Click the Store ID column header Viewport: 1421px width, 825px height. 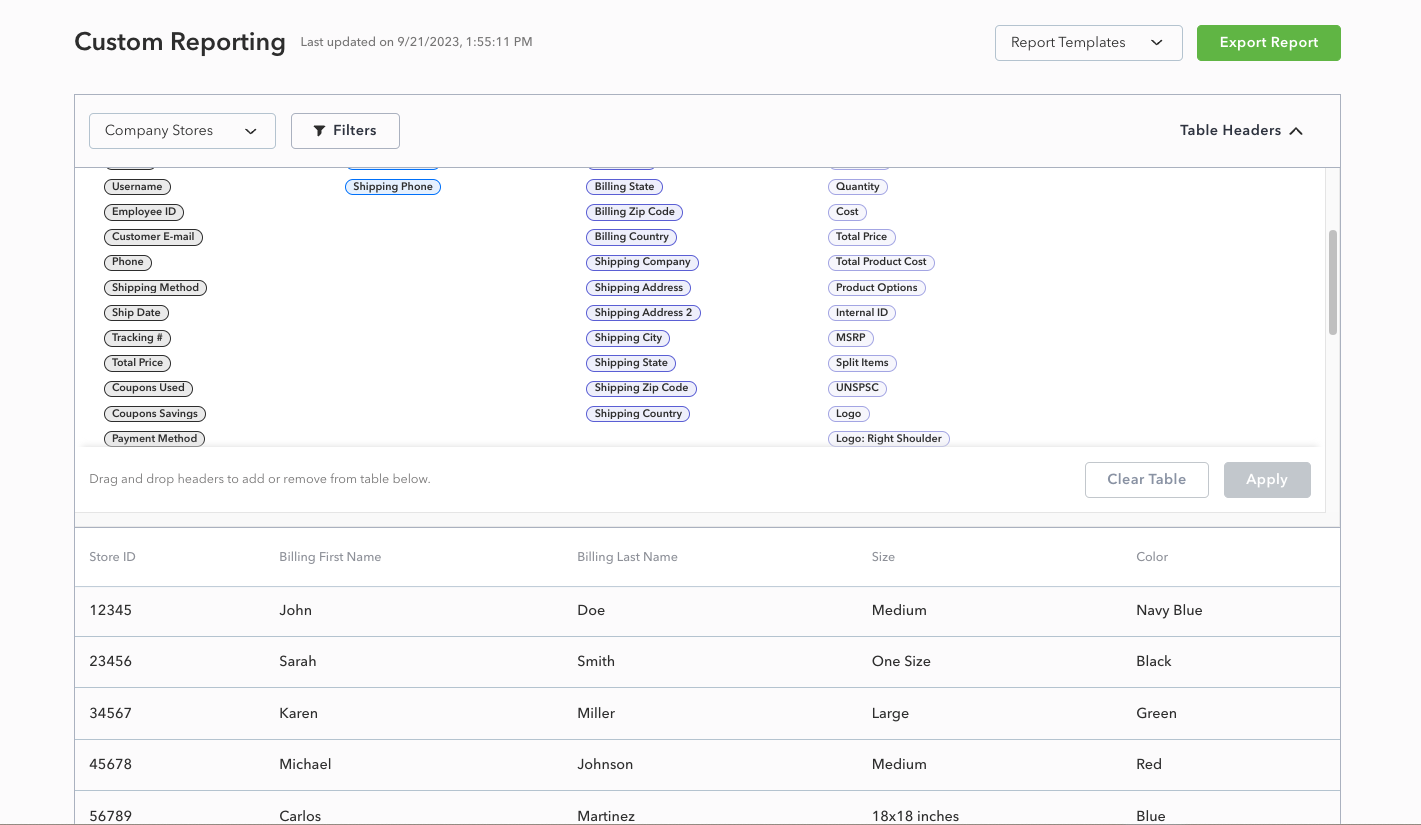112,557
